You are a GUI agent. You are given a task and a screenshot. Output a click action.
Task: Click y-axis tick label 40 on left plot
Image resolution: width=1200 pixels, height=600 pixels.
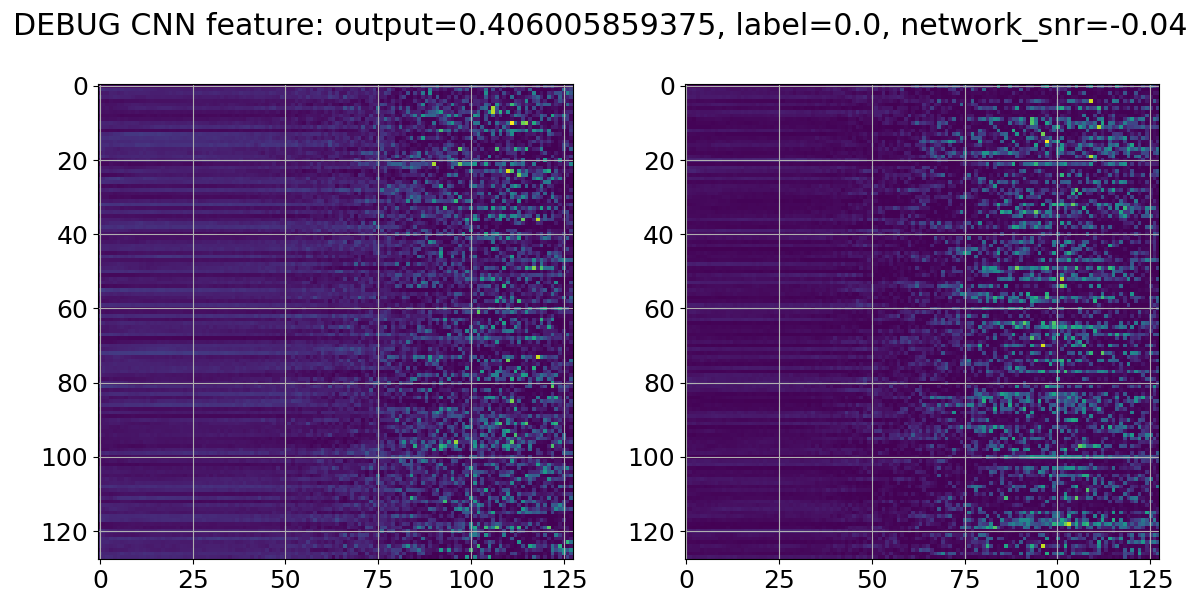pyautogui.click(x=76, y=235)
